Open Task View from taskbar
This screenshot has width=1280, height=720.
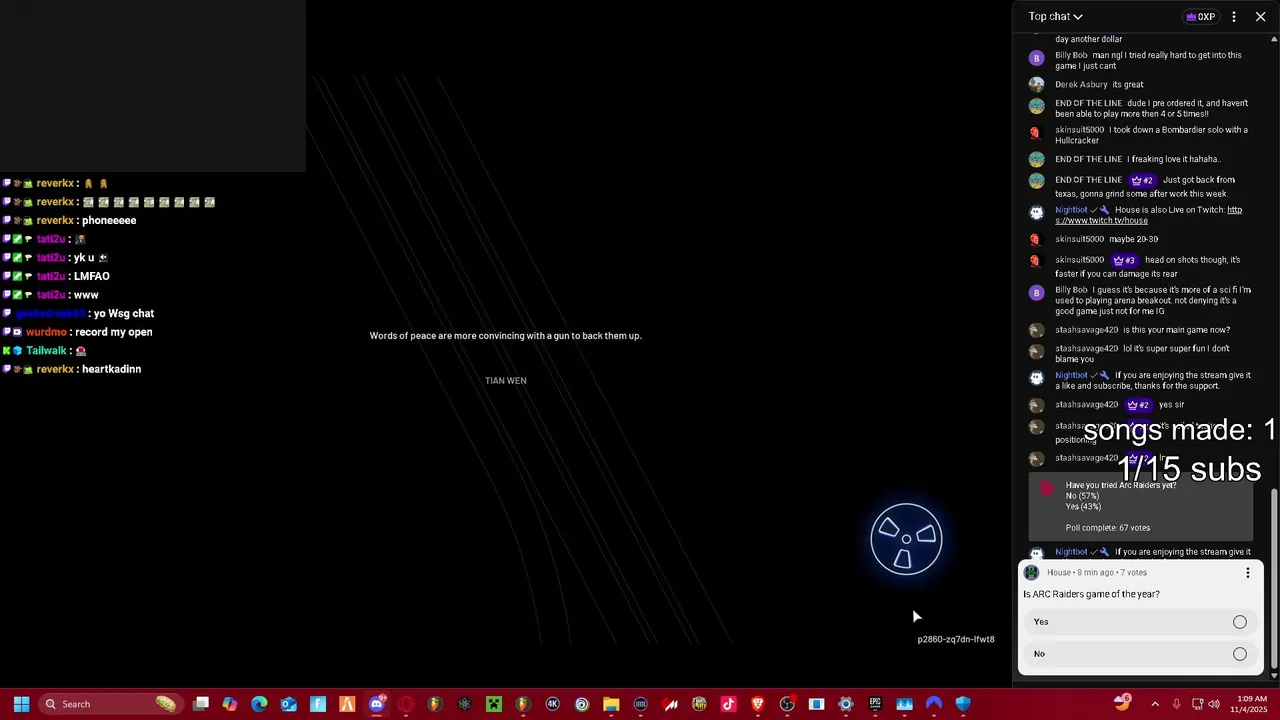[x=201, y=704]
